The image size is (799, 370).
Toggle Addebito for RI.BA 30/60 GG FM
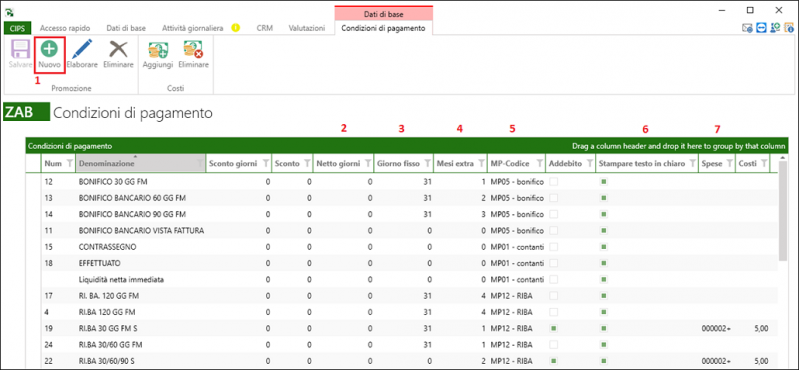click(x=553, y=345)
